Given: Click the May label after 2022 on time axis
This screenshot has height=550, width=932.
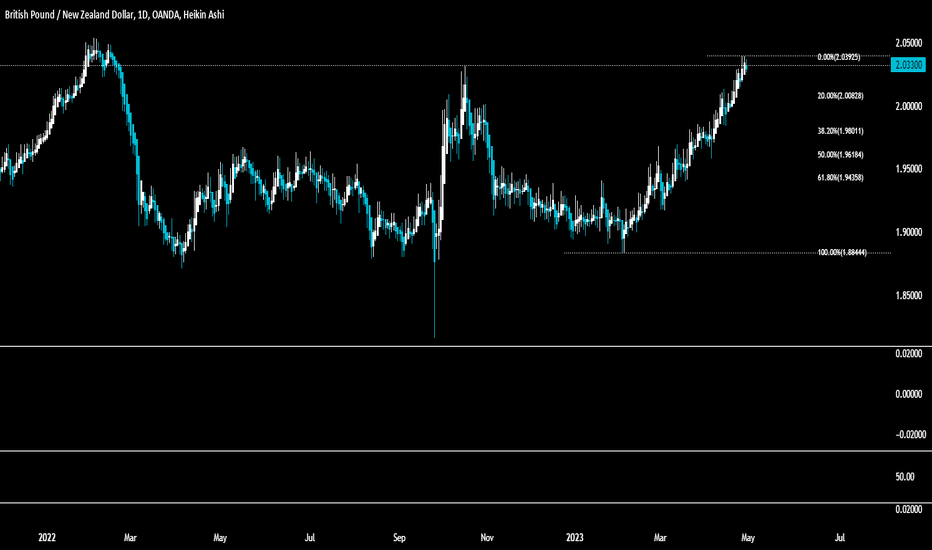Looking at the screenshot, I should pyautogui.click(x=220, y=538).
